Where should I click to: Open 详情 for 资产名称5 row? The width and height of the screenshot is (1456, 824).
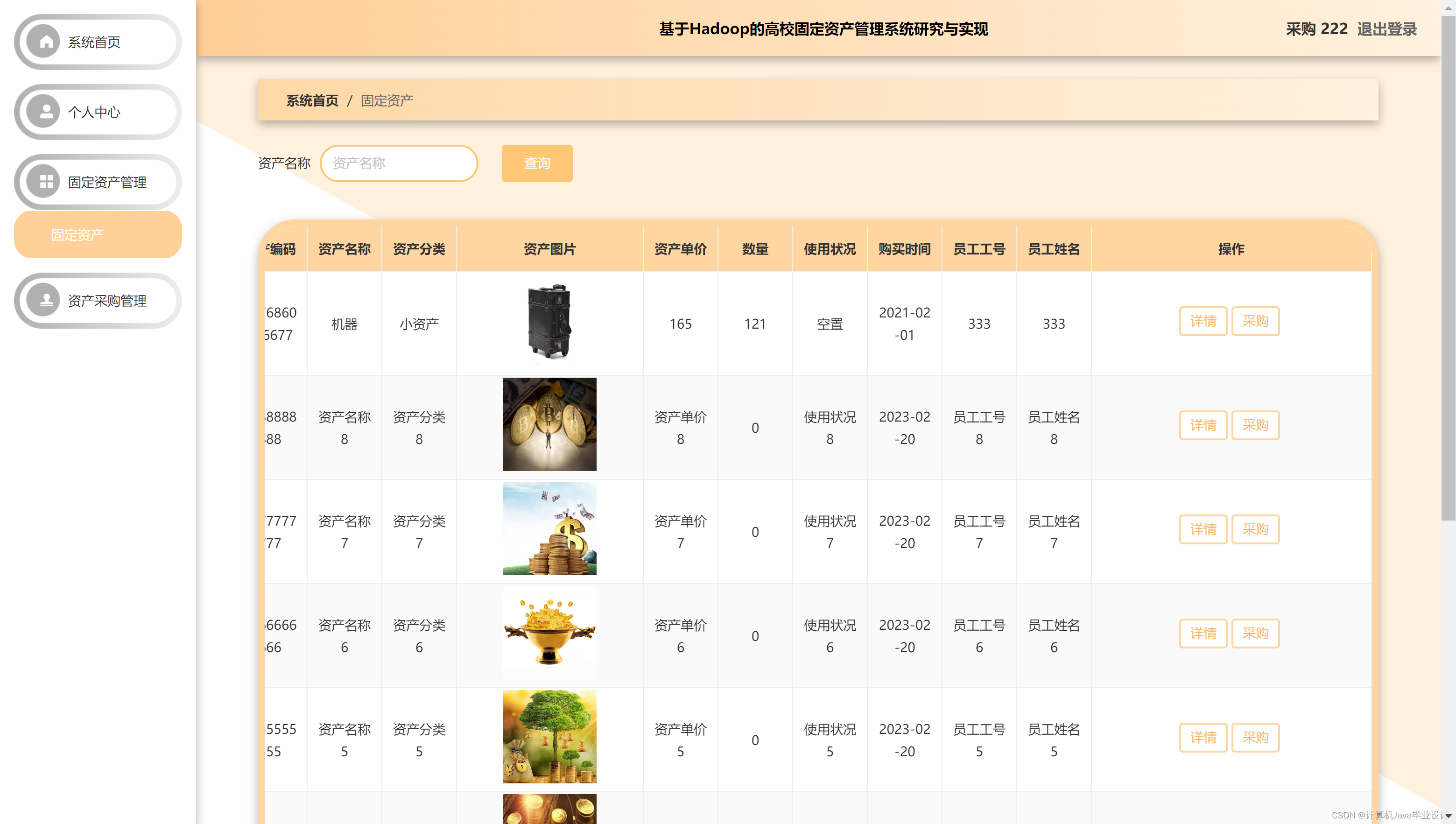1203,738
